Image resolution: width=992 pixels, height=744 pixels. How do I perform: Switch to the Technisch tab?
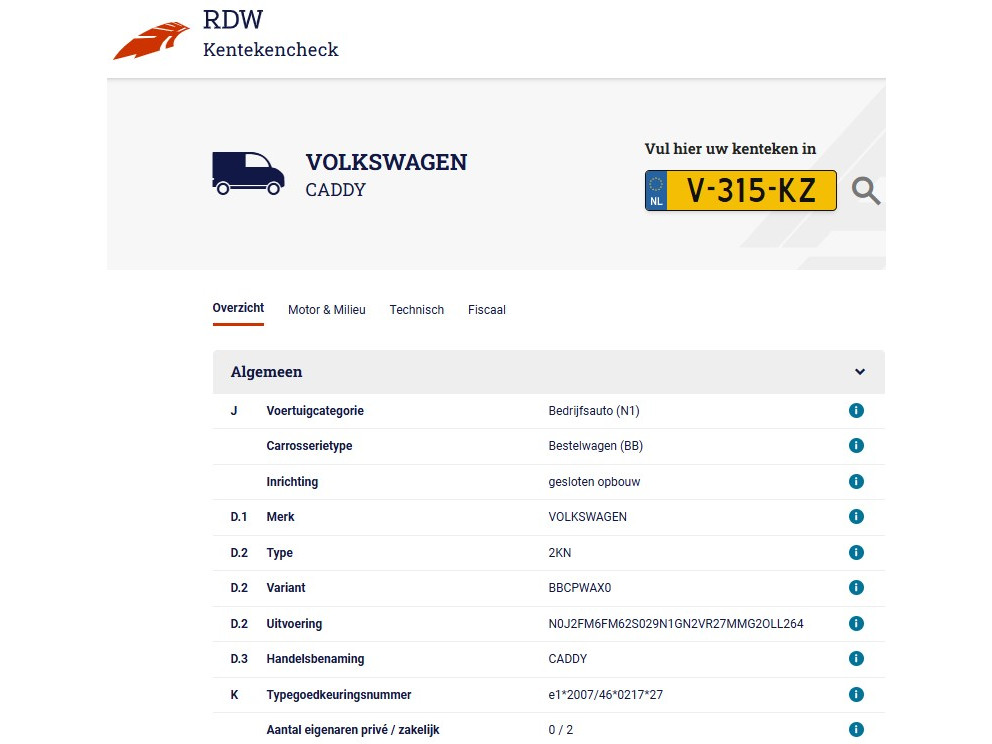(x=416, y=310)
